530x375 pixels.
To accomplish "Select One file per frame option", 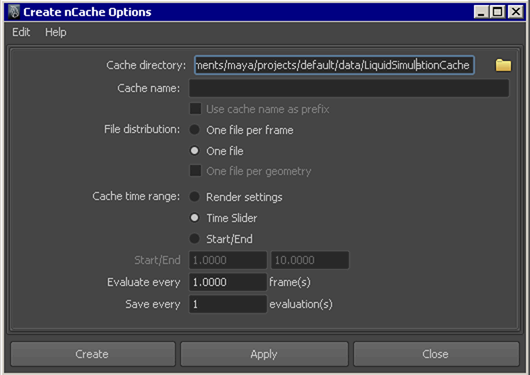I will pyautogui.click(x=194, y=130).
